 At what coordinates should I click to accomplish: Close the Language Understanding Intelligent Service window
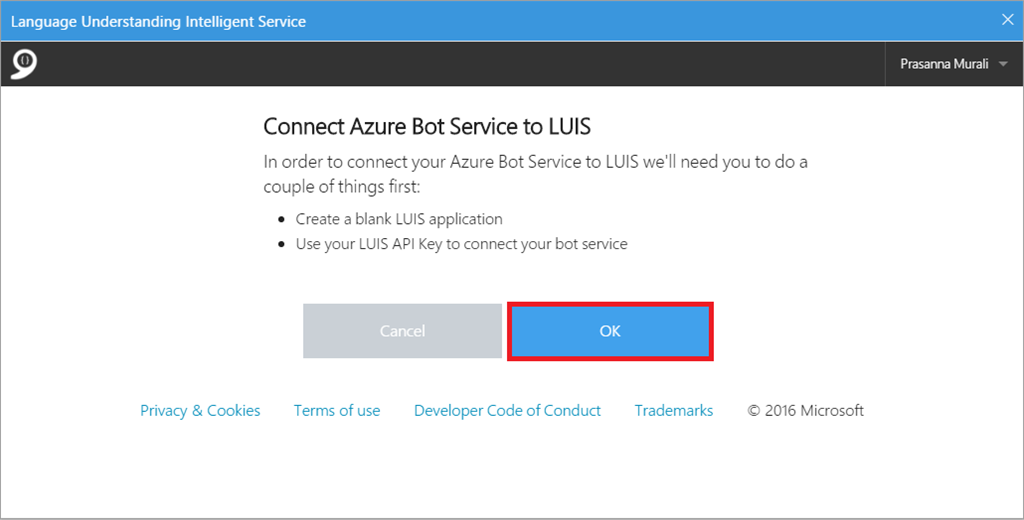[x=1007, y=20]
